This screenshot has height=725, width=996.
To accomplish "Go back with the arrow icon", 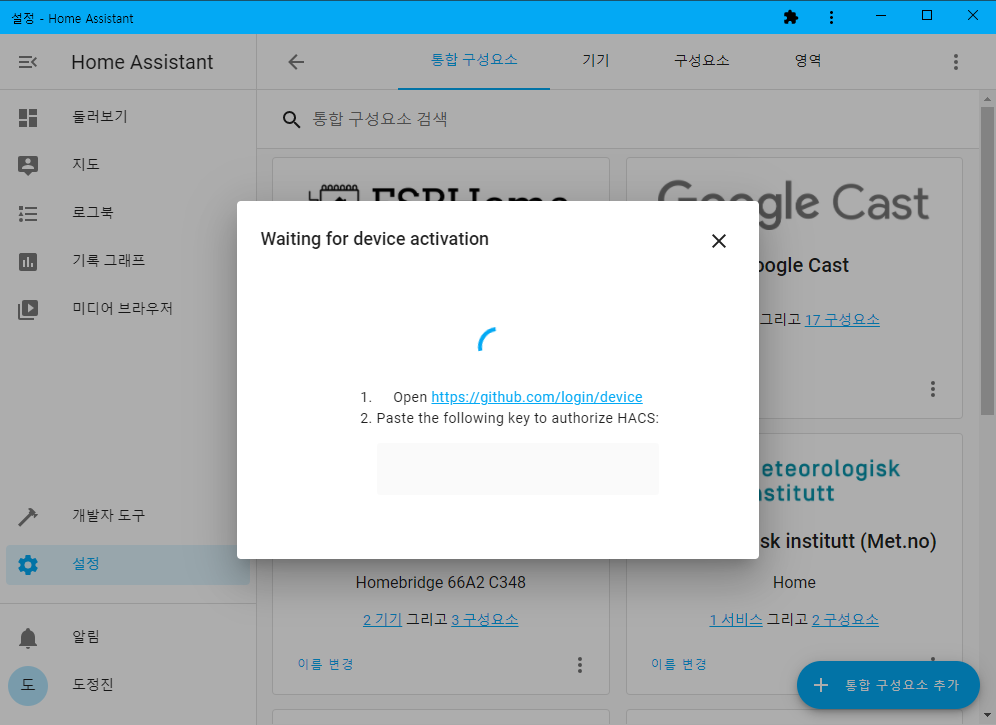I will (296, 62).
